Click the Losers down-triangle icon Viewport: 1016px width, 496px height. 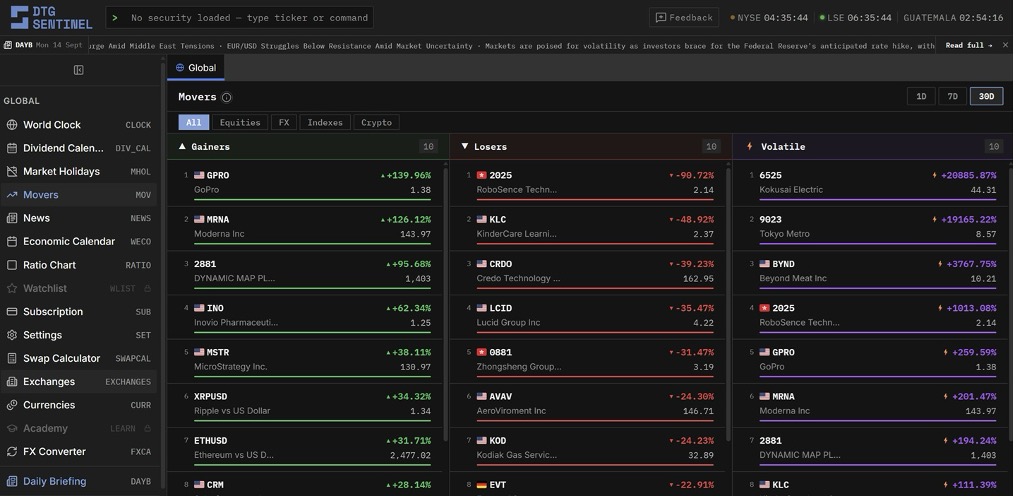pos(465,147)
